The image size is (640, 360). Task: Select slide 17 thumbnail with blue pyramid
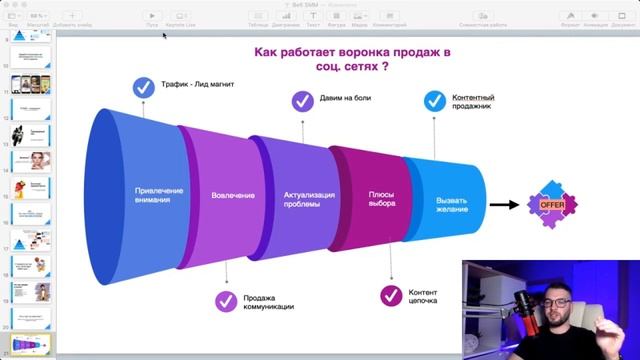pyautogui.click(x=31, y=240)
